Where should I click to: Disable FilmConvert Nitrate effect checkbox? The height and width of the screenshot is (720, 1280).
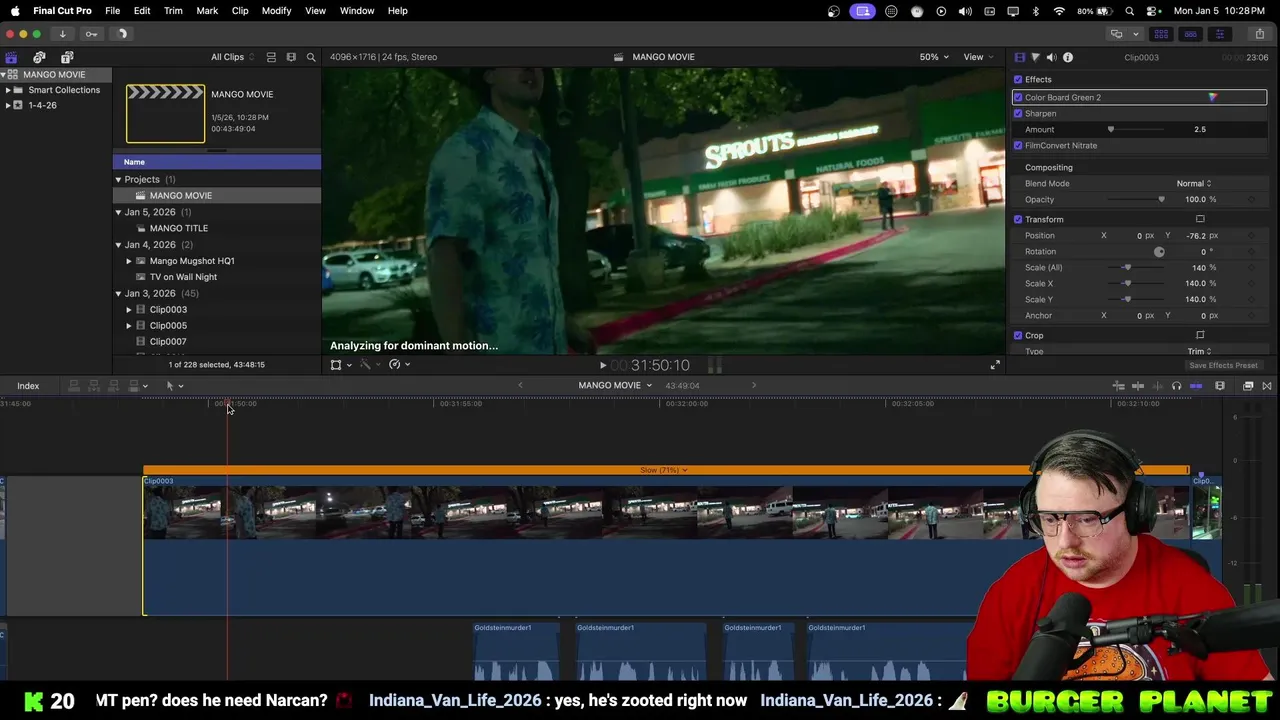[x=1018, y=146]
